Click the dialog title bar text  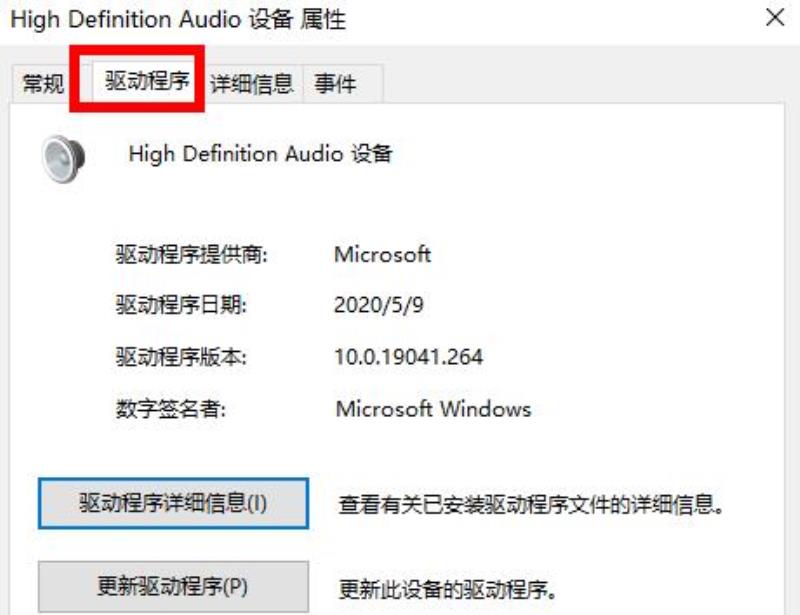point(178,20)
